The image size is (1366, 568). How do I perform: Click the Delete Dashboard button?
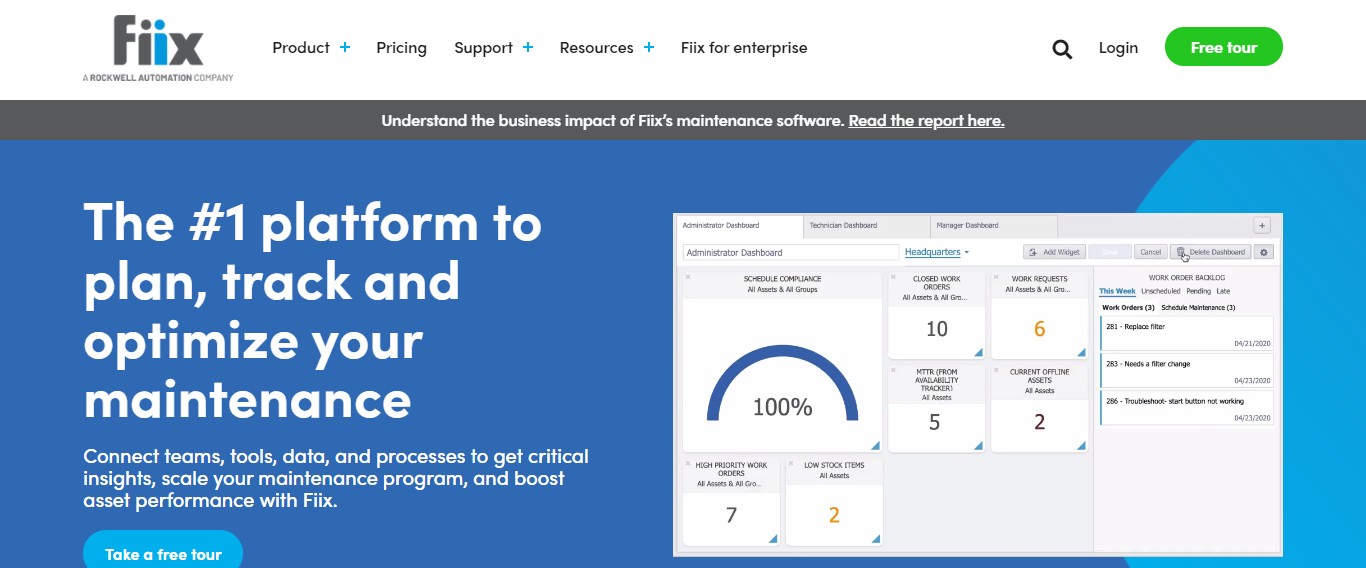pos(1211,252)
